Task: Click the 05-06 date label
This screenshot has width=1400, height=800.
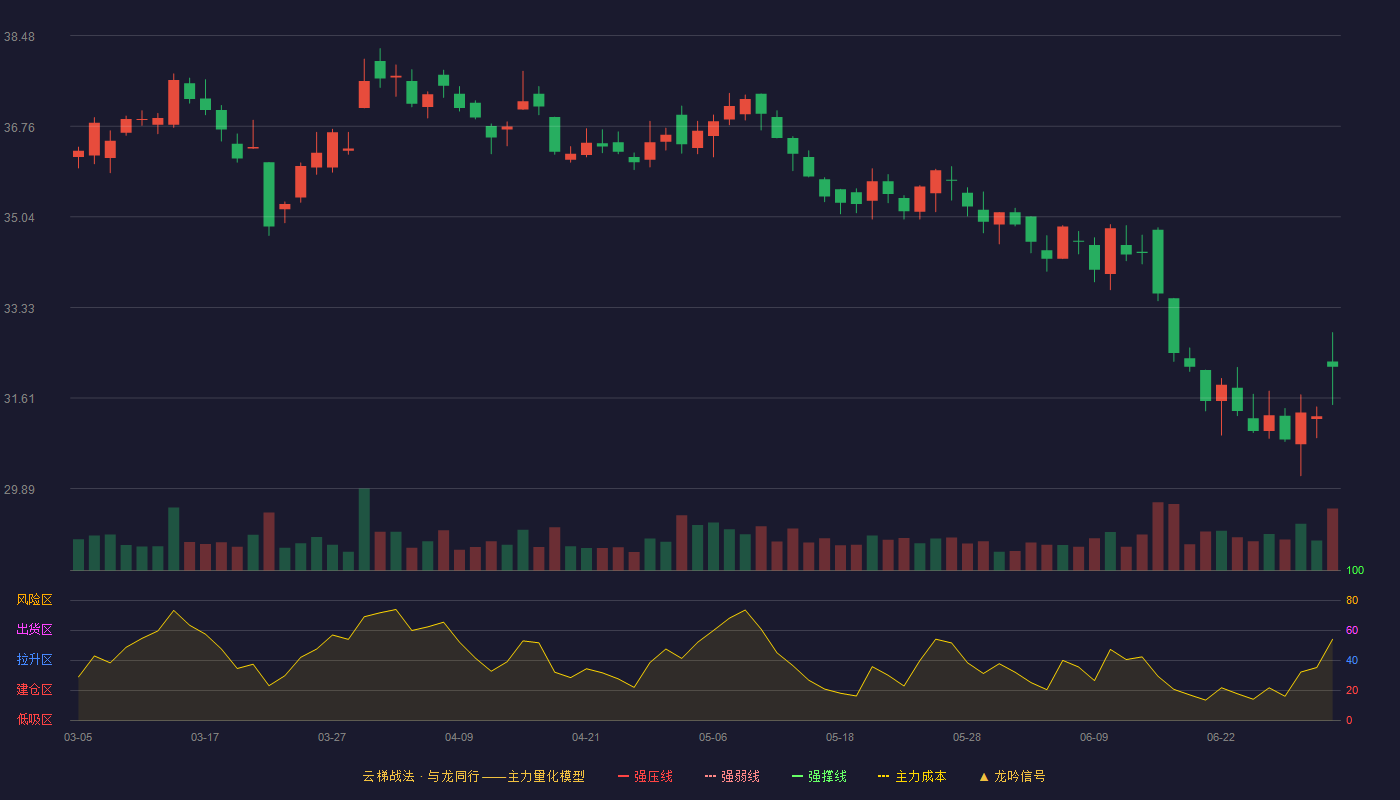Action: pos(713,737)
